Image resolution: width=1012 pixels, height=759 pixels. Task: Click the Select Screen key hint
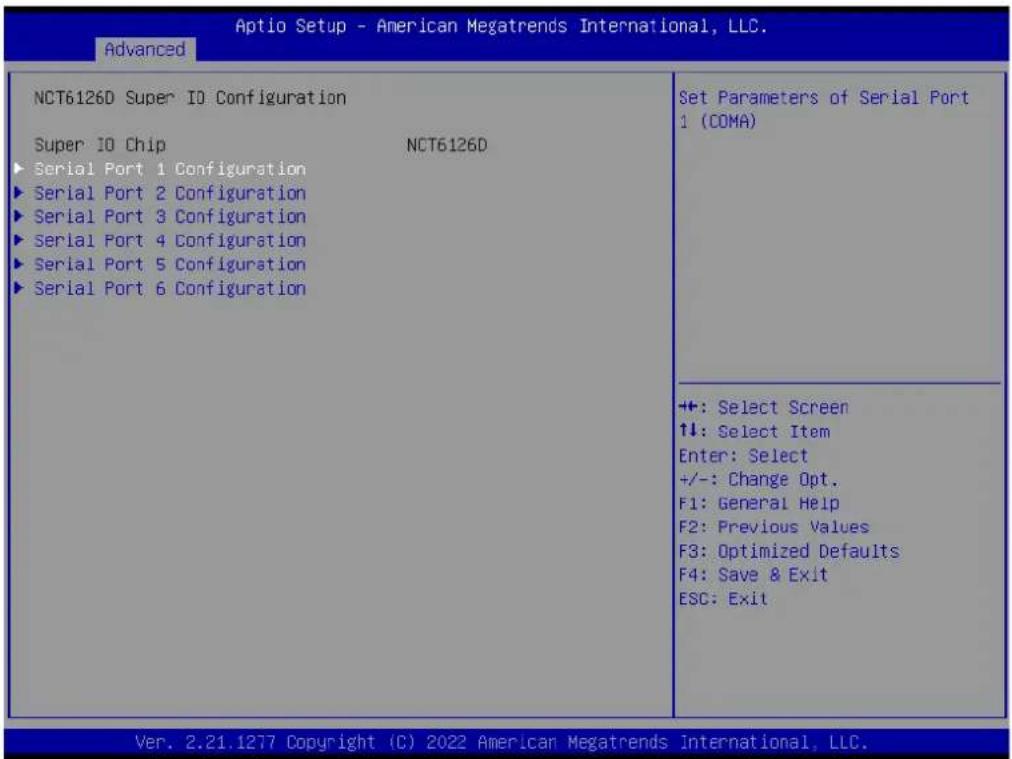click(764, 408)
